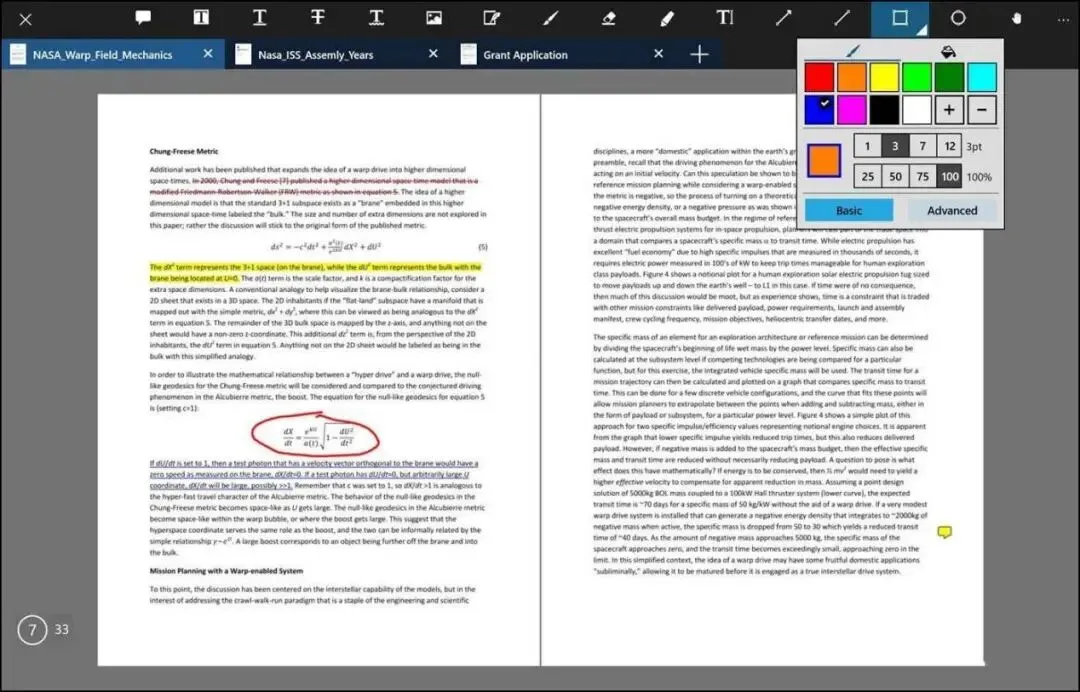This screenshot has width=1080, height=692.
Task: Select the underline tool beside the image icon
Action: pyautogui.click(x=376, y=18)
